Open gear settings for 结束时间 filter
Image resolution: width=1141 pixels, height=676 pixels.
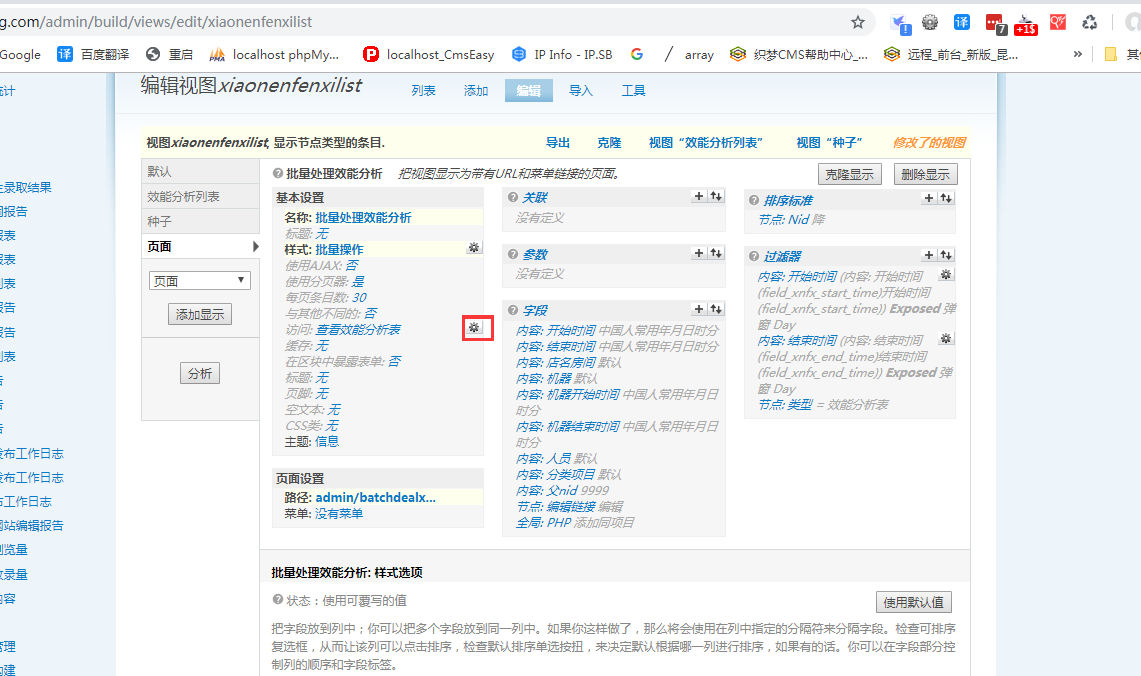tap(946, 339)
